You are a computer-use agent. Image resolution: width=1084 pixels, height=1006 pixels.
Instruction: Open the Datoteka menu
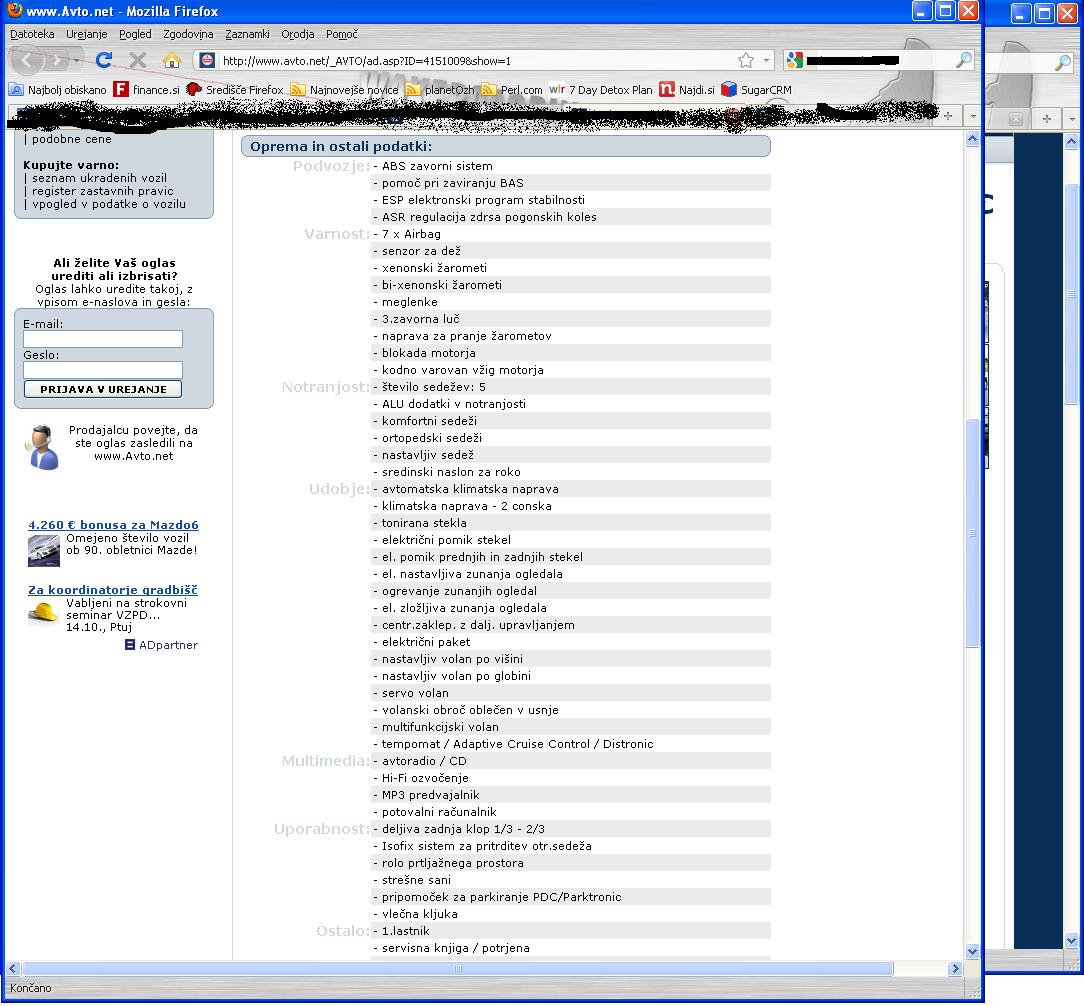point(32,34)
